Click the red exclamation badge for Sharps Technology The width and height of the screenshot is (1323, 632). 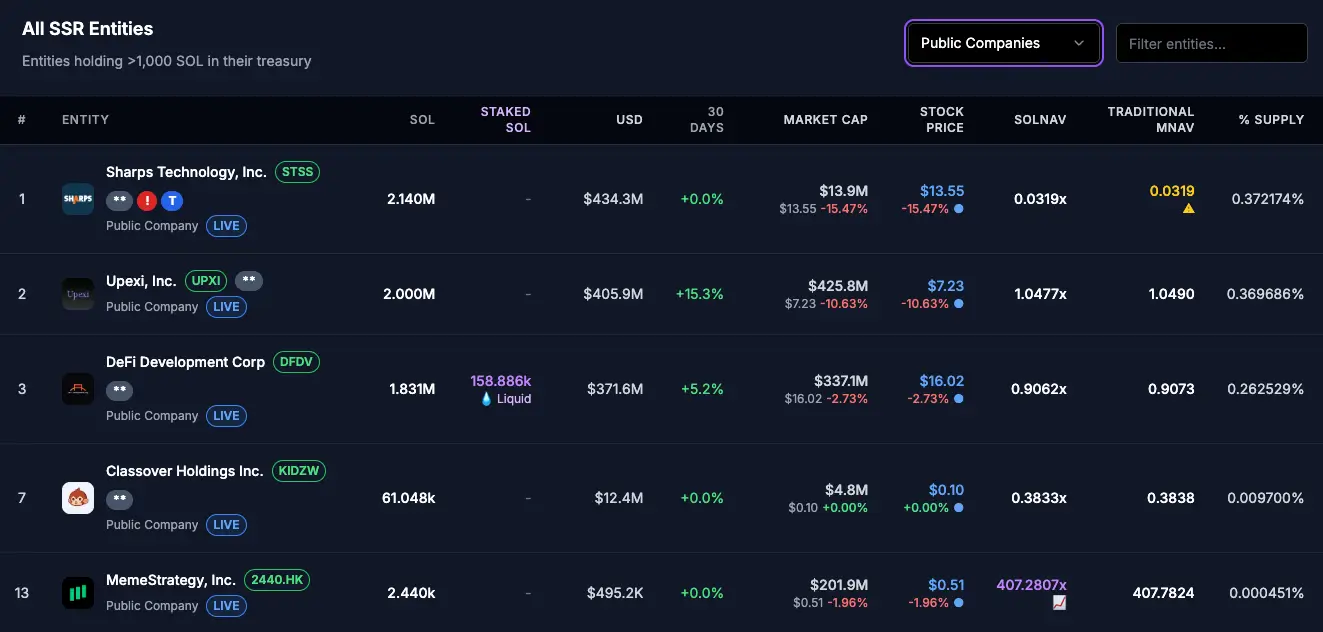point(147,201)
